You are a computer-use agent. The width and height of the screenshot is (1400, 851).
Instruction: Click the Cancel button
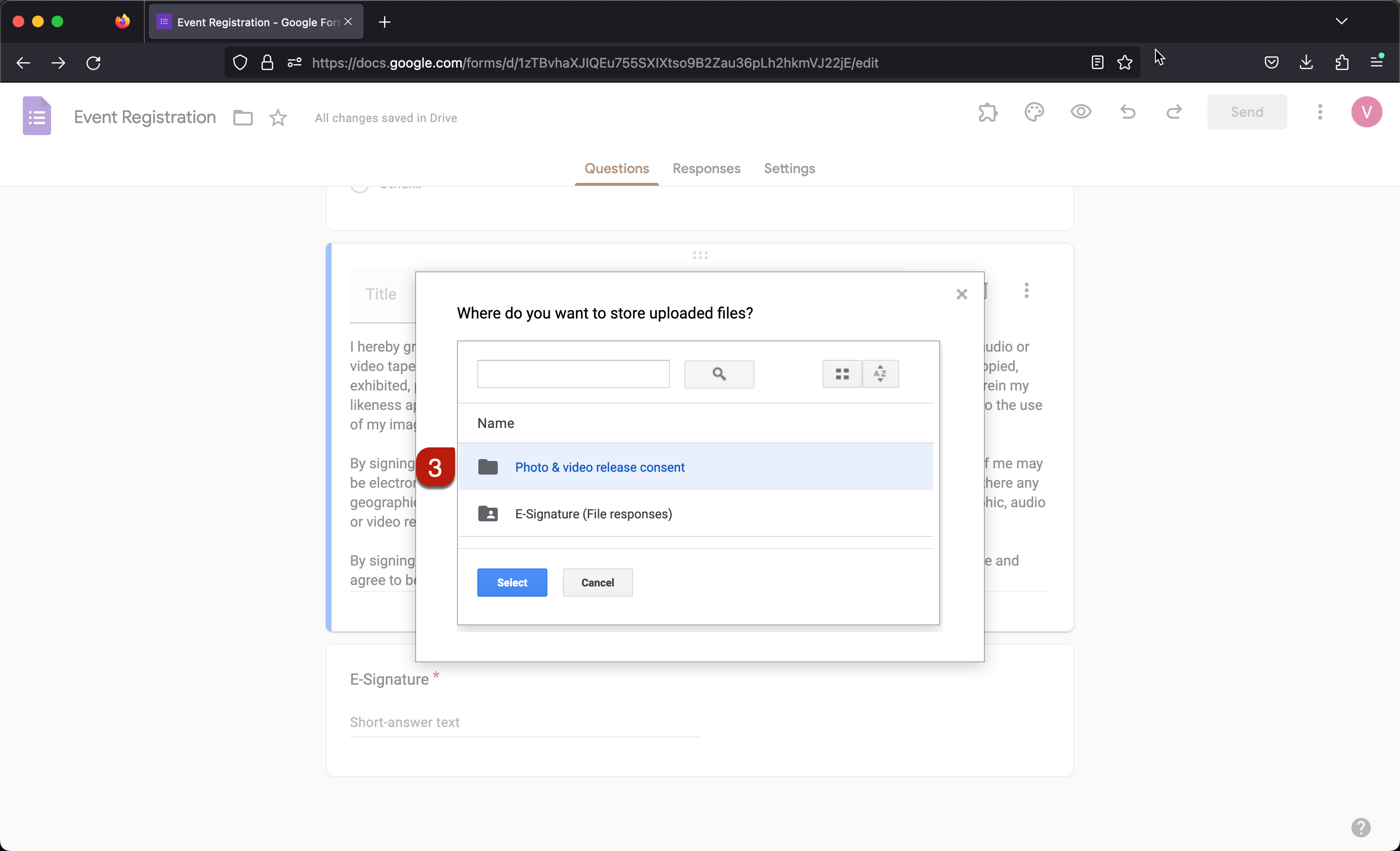pos(597,582)
